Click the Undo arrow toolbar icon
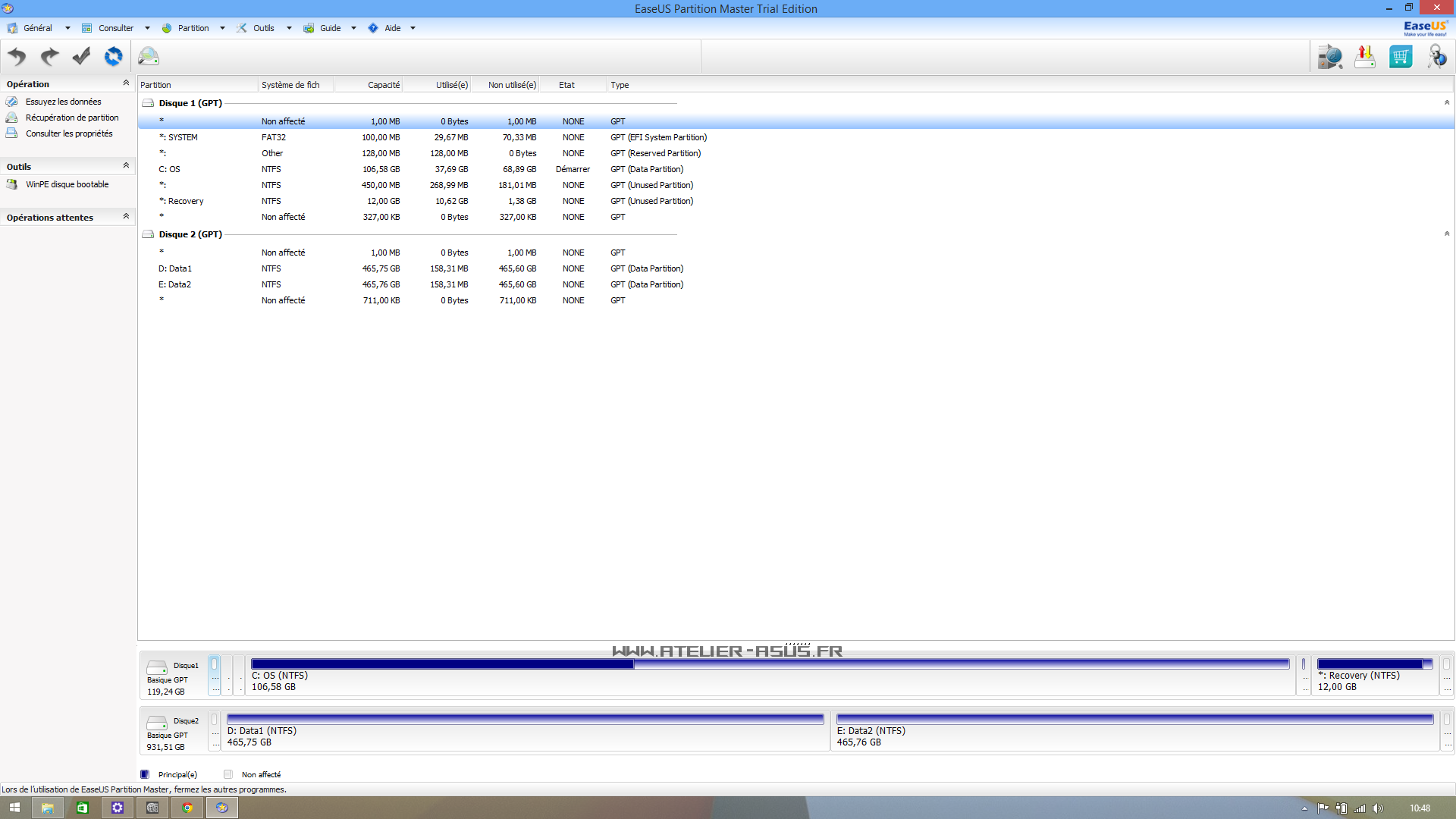1456x819 pixels. (x=17, y=57)
